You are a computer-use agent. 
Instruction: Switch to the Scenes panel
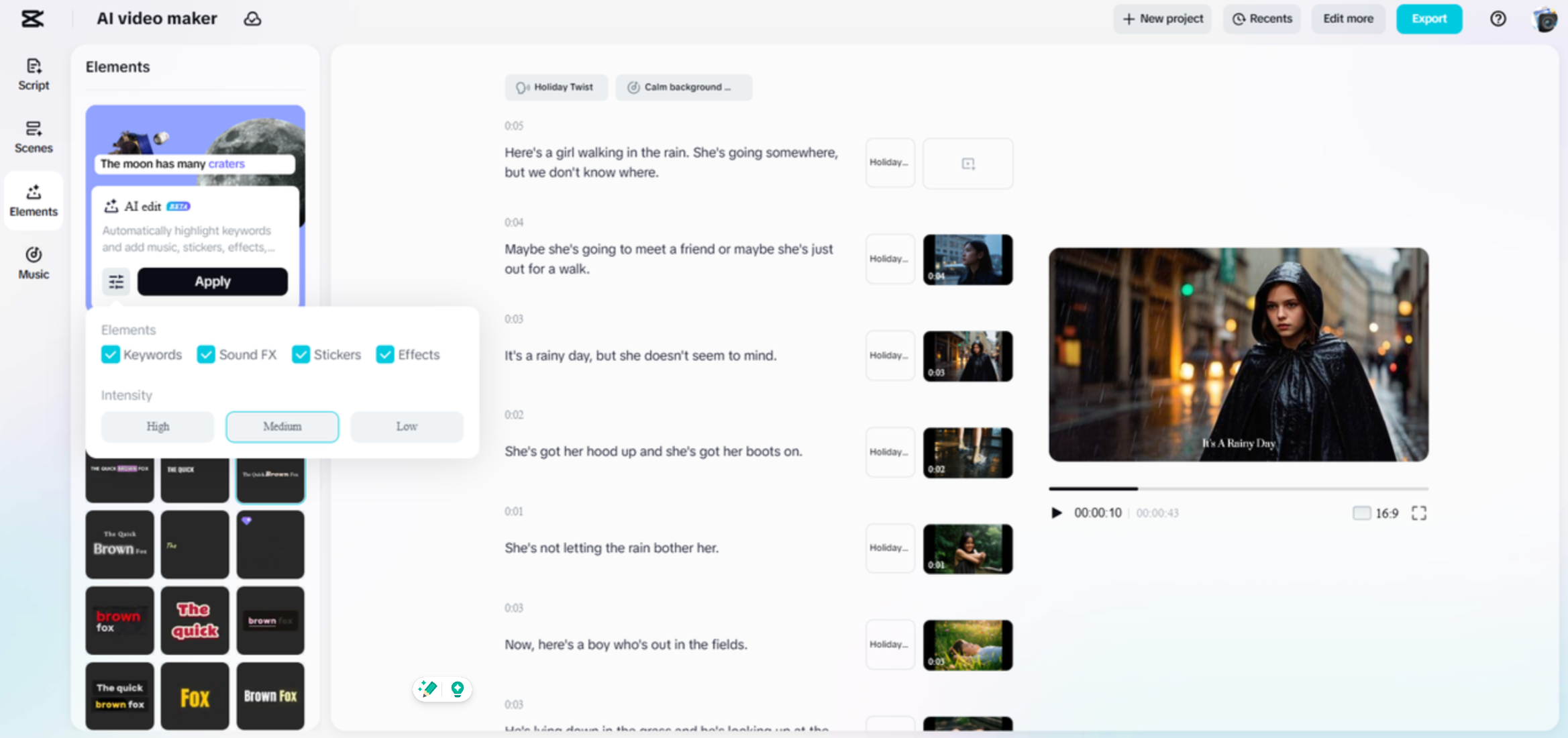33,138
